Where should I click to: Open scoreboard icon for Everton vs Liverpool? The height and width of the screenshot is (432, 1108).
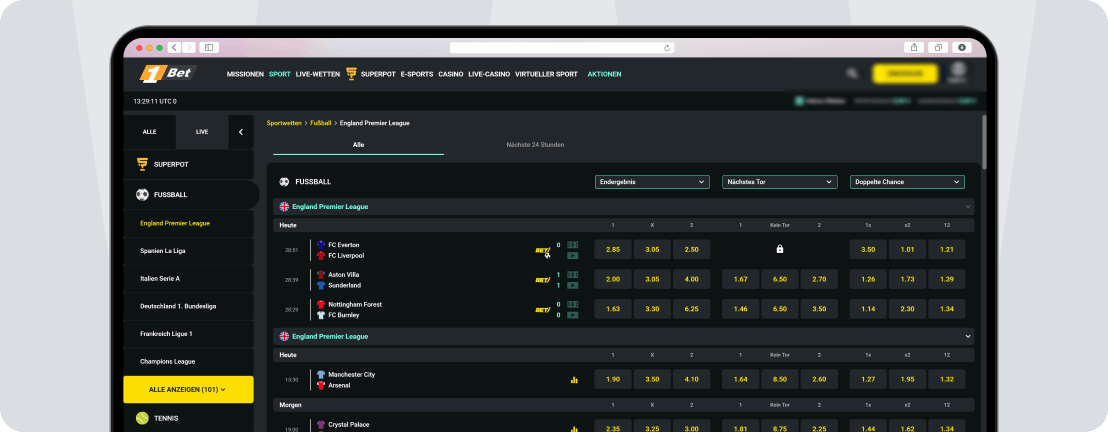(572, 245)
